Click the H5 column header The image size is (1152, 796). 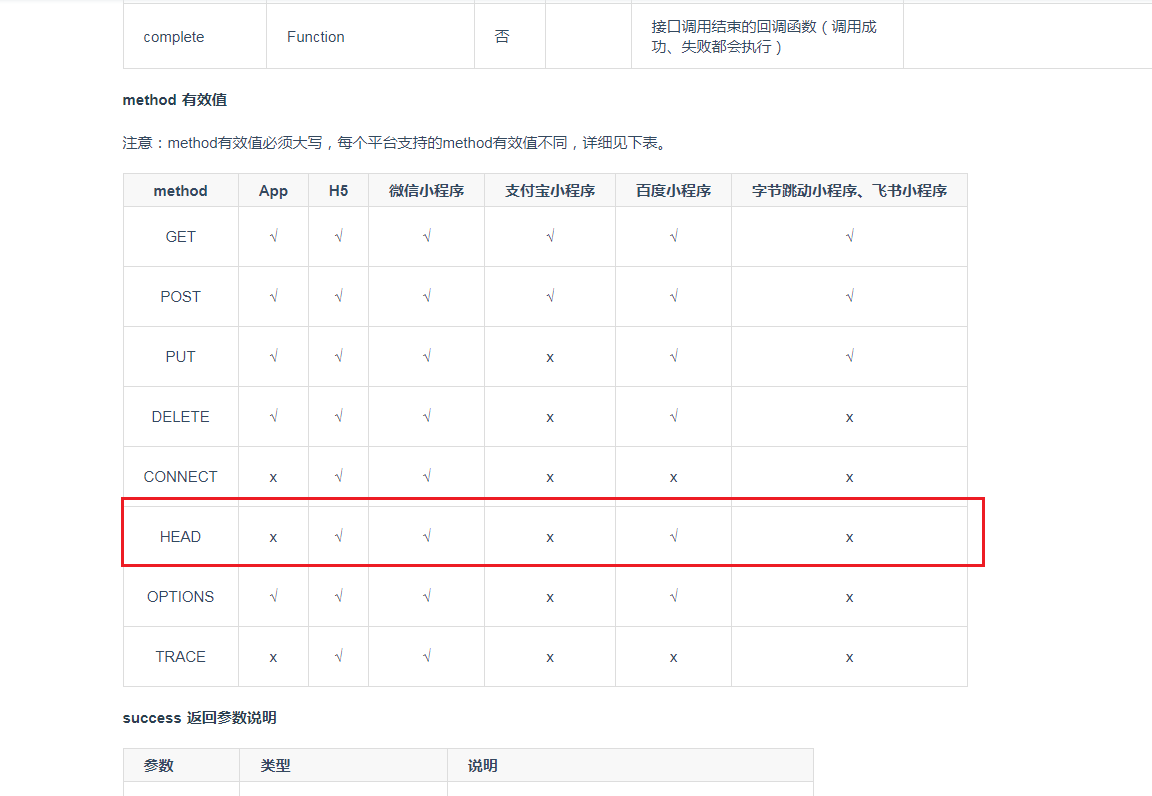pyautogui.click(x=338, y=191)
